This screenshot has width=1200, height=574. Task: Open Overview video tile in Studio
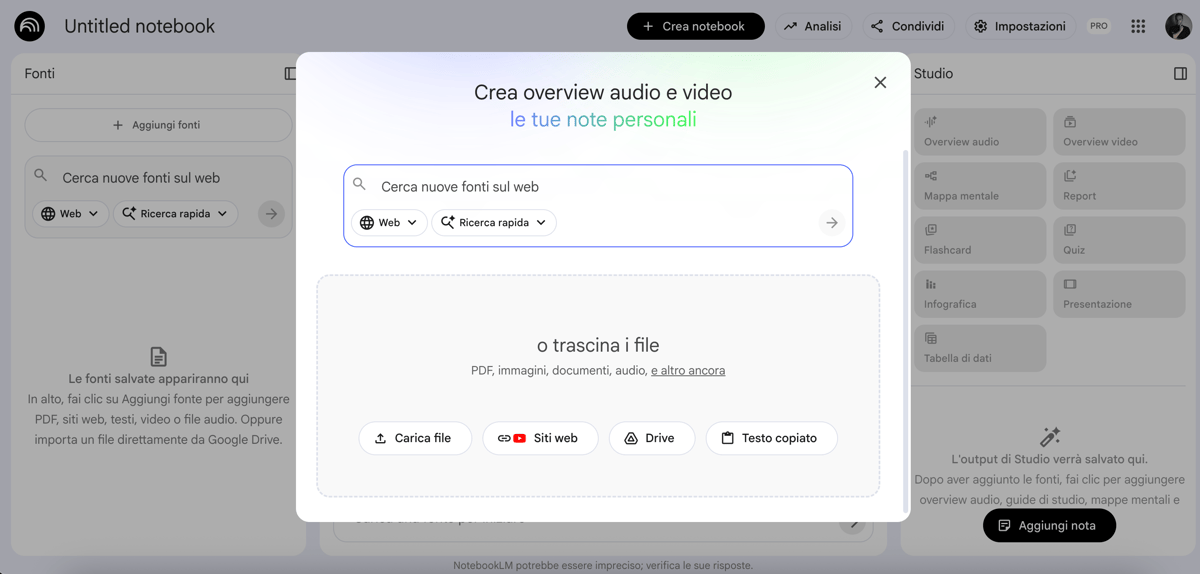tap(1118, 132)
